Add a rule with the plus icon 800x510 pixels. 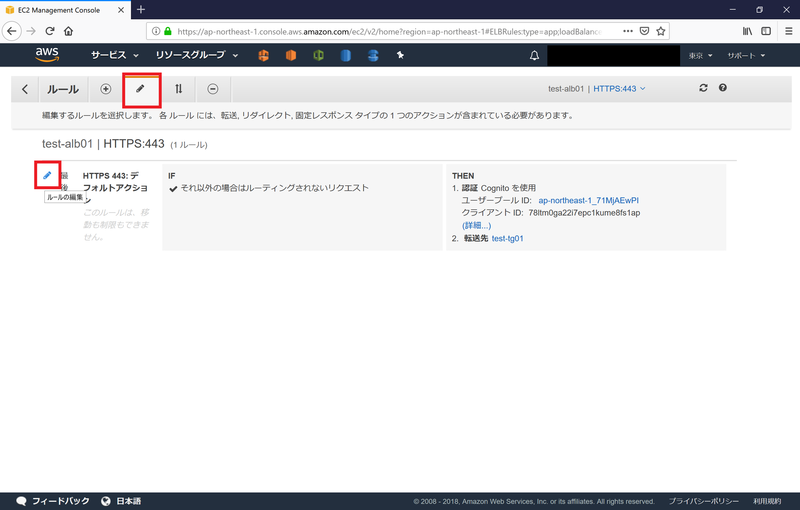coord(106,89)
